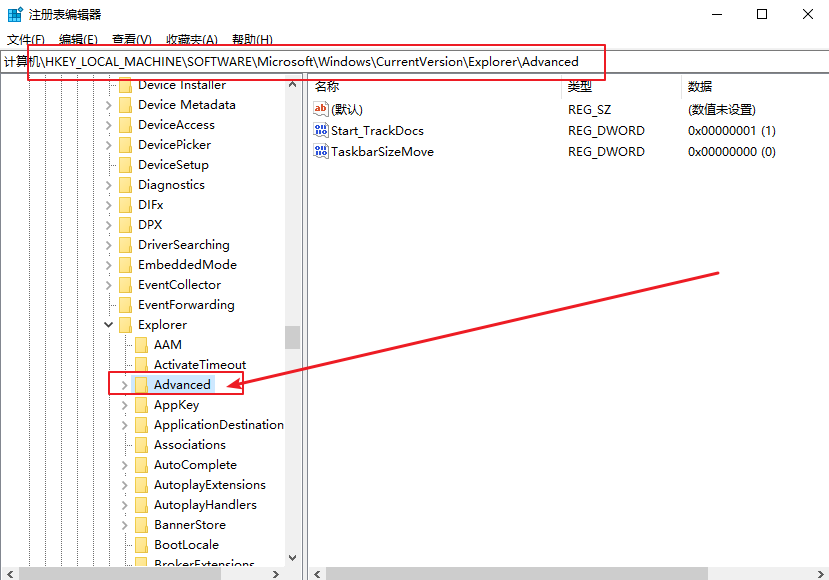829x580 pixels.
Task: Click the TaskbarSizeMove DWORD value icon
Action: point(321,152)
